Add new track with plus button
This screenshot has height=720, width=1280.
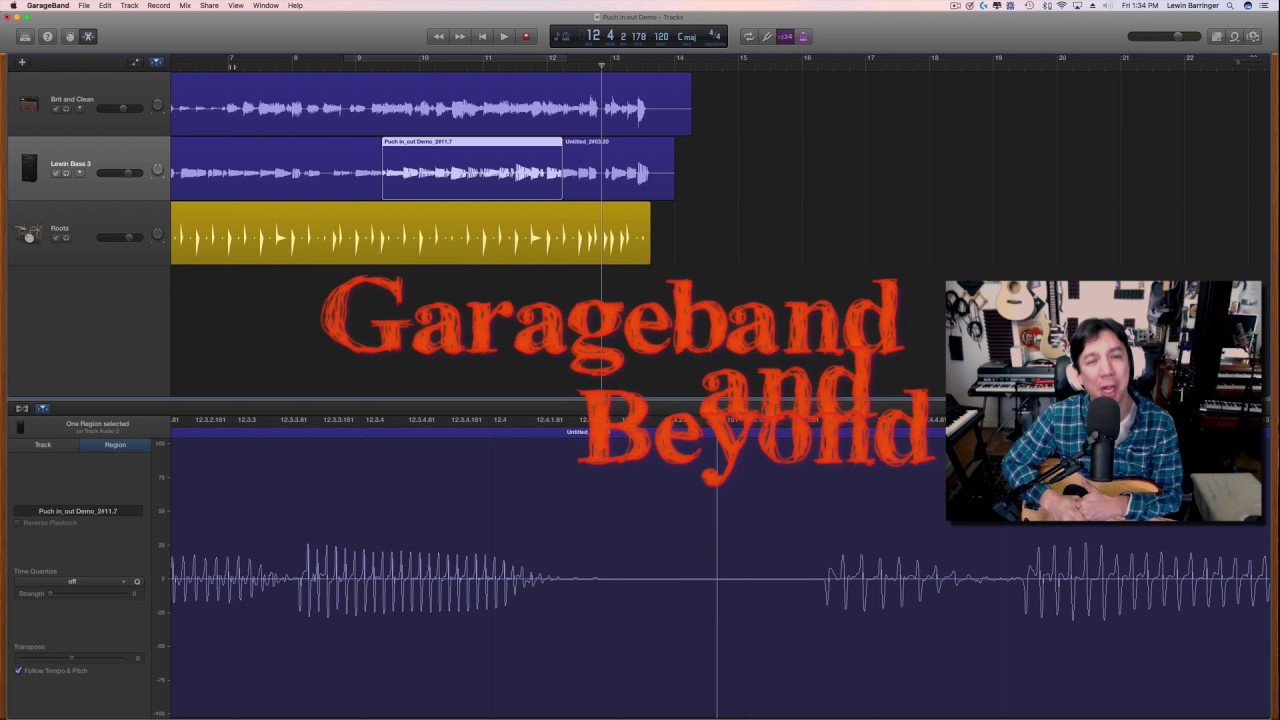click(22, 62)
